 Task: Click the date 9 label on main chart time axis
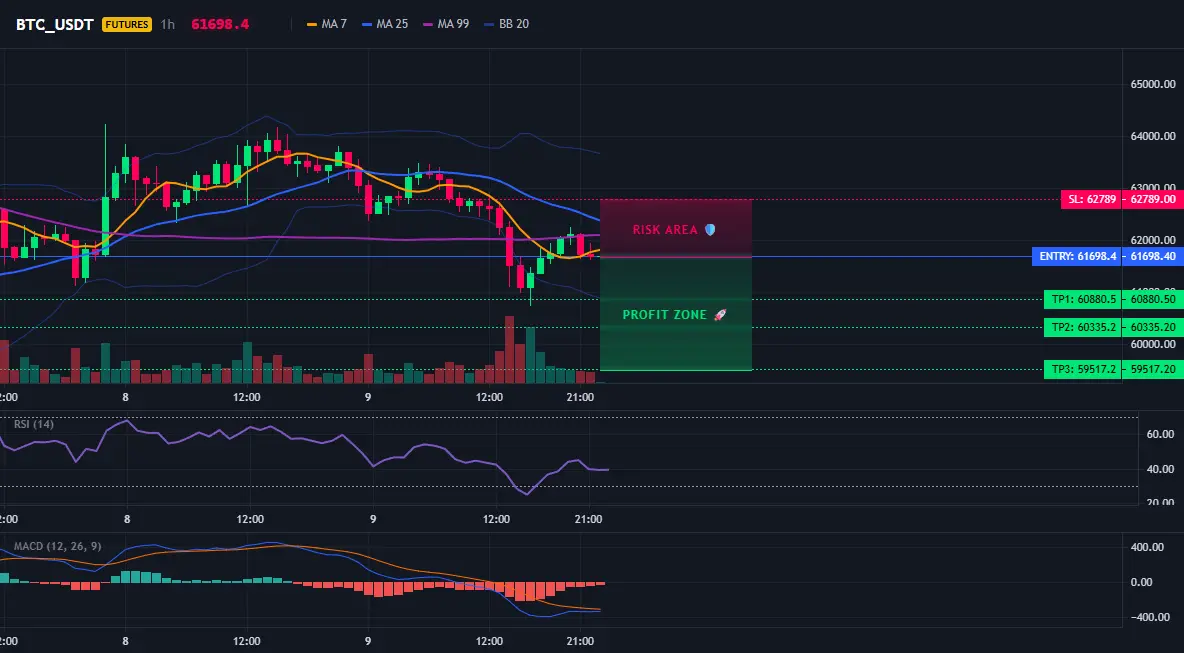pyautogui.click(x=368, y=397)
